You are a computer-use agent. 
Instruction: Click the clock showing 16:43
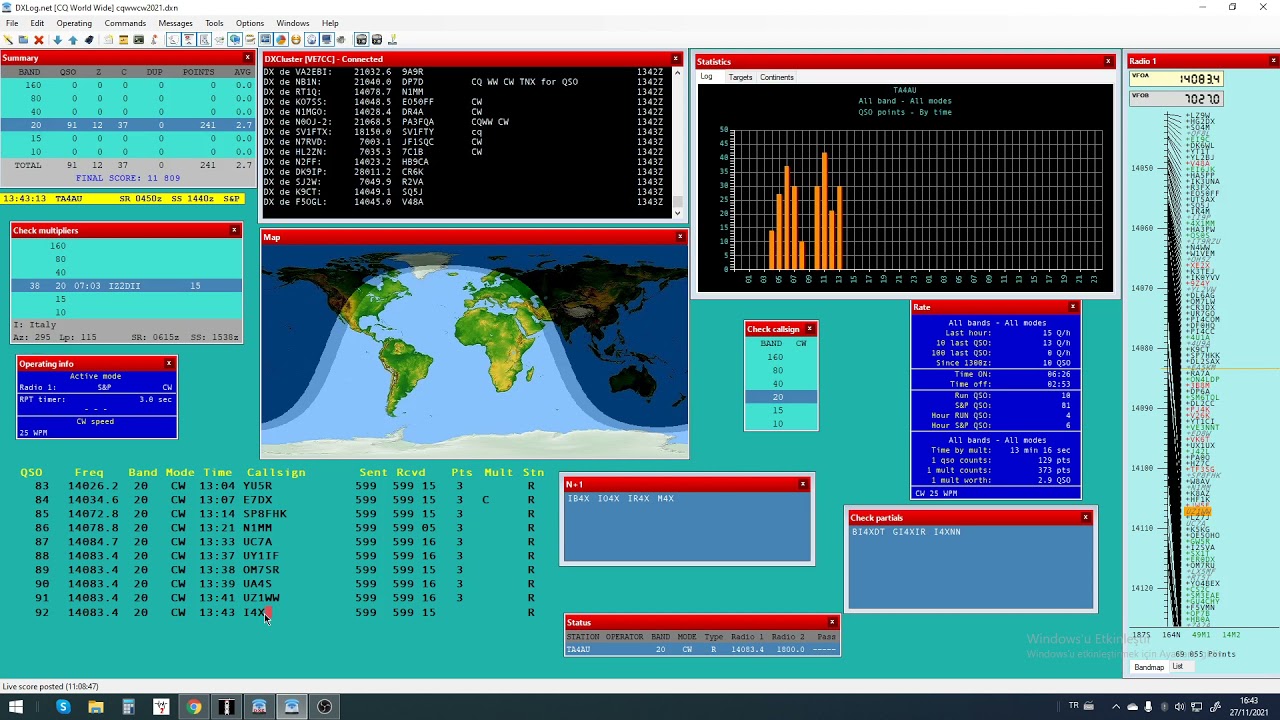click(x=1249, y=701)
